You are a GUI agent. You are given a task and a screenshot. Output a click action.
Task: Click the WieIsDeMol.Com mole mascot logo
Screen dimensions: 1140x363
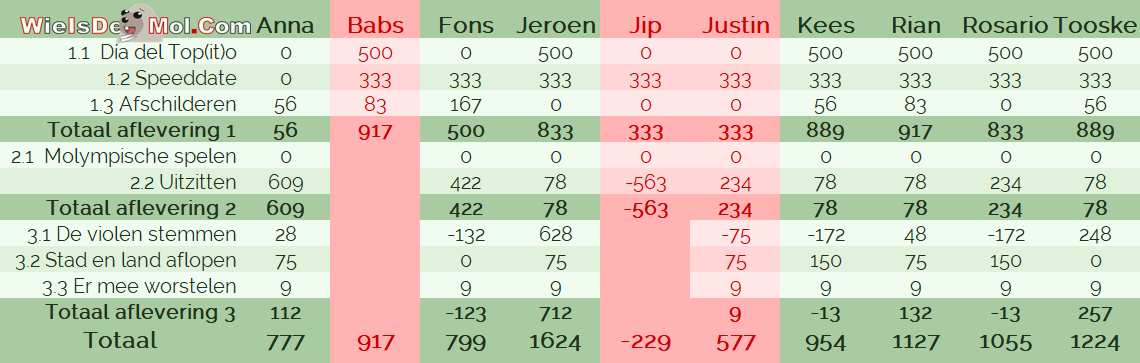tap(136, 23)
